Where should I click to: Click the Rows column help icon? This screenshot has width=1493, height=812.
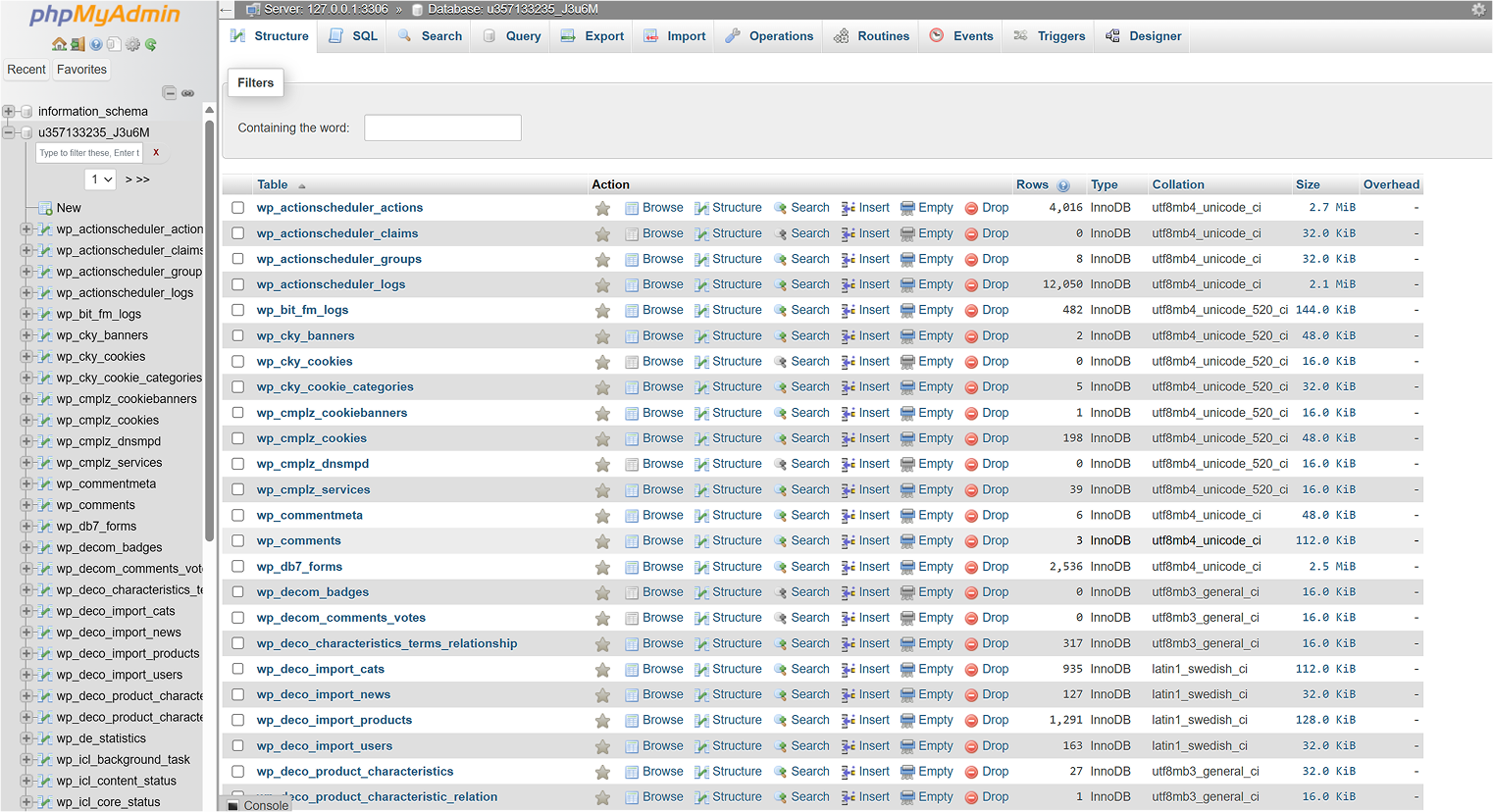click(x=1063, y=185)
